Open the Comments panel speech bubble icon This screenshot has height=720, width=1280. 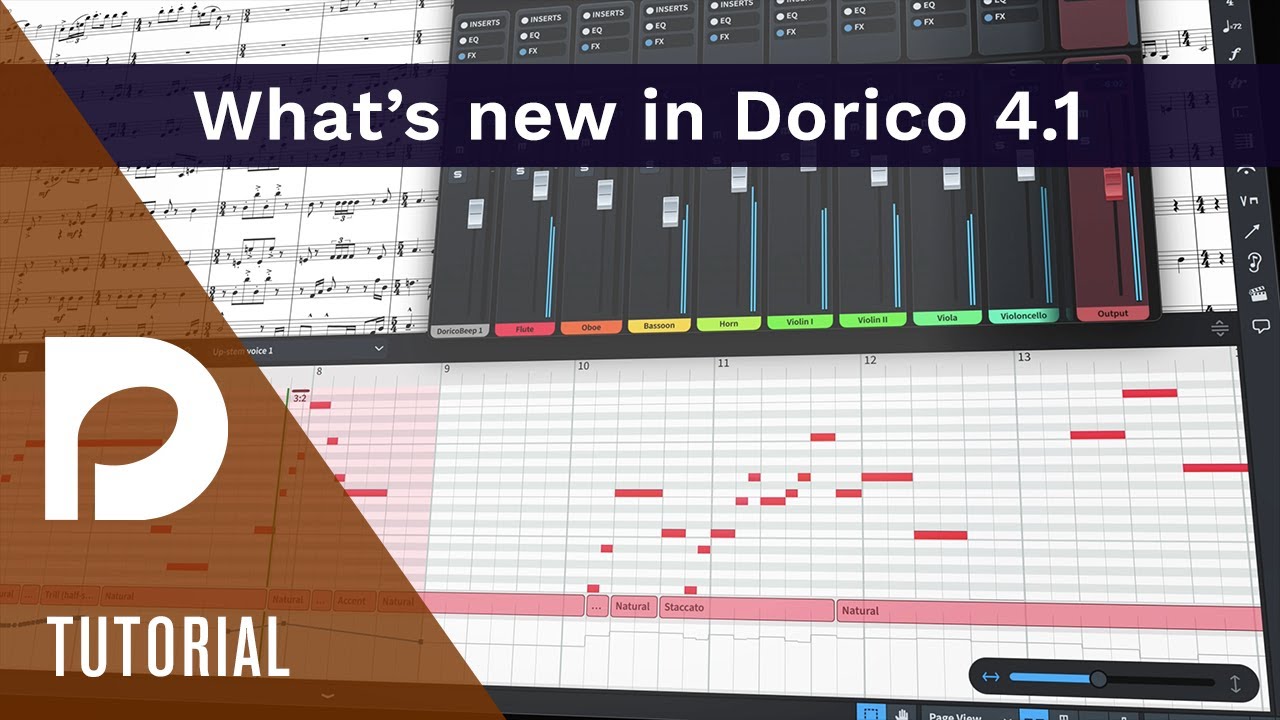[x=1260, y=326]
